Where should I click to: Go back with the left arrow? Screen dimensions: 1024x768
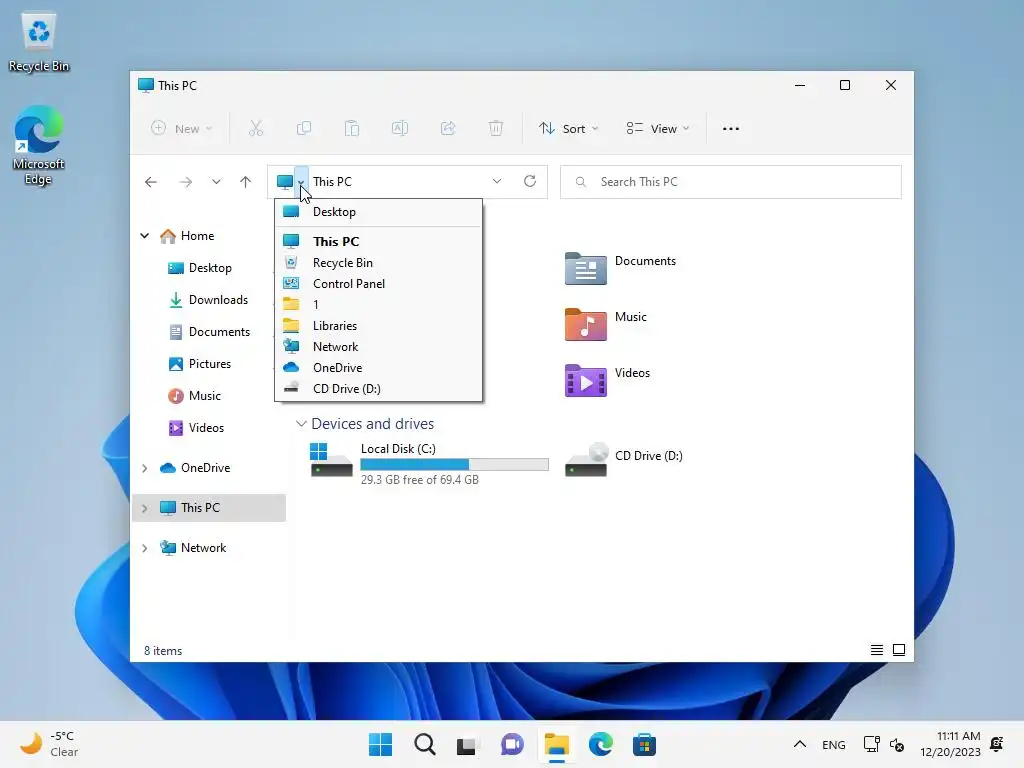(x=151, y=182)
